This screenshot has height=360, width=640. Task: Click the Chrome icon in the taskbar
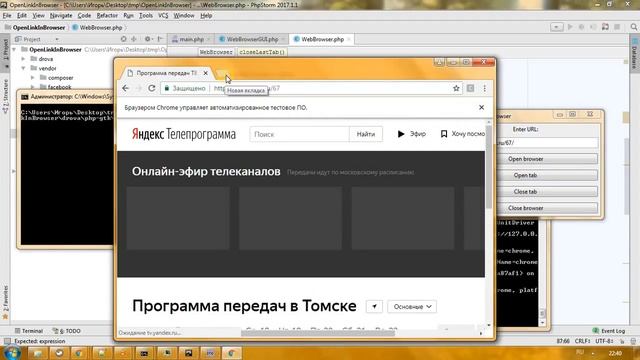tap(231, 353)
